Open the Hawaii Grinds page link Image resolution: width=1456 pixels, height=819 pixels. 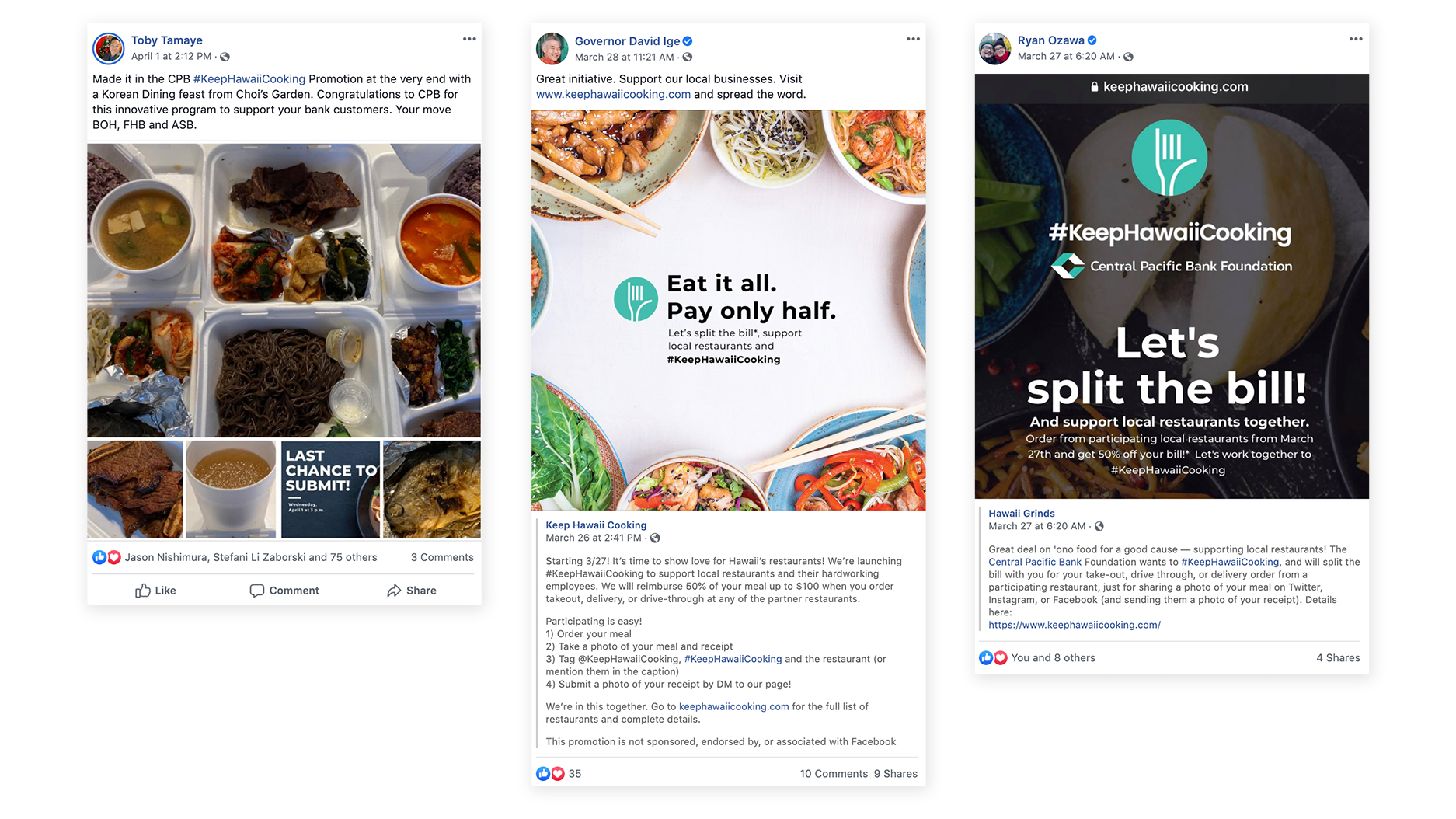(x=1022, y=513)
